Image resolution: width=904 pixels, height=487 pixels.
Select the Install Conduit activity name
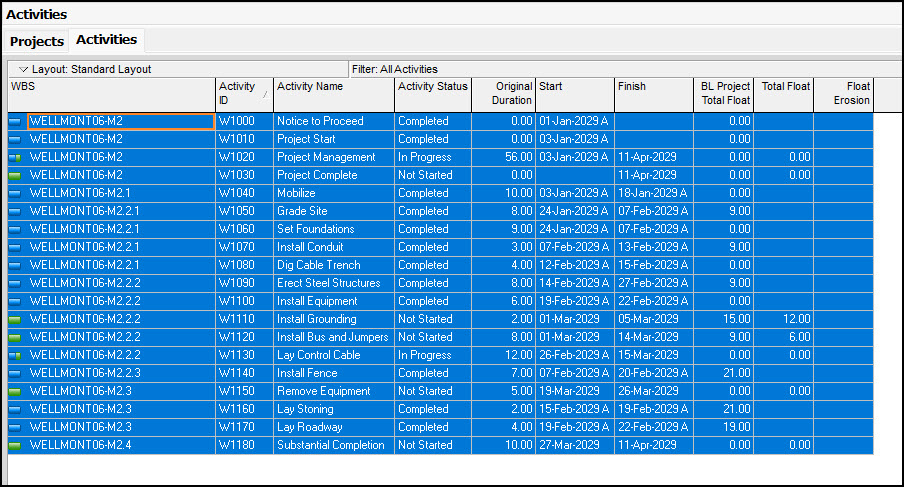tap(310, 247)
